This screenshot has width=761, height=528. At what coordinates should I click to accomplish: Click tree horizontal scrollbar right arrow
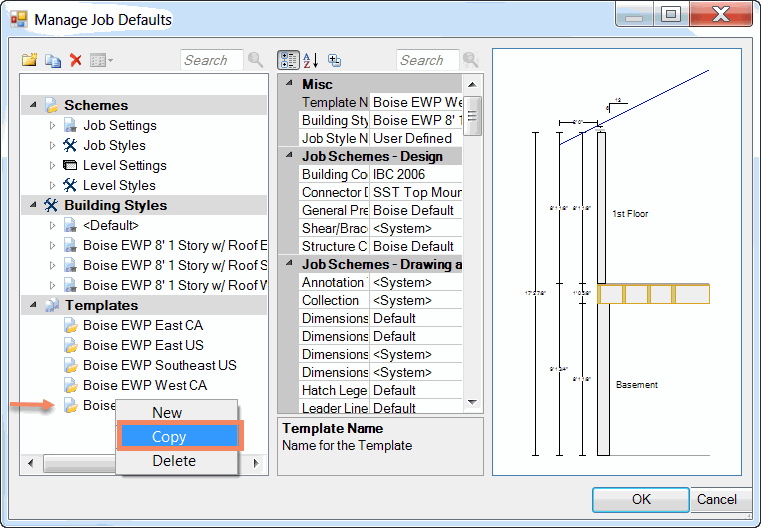coord(256,463)
